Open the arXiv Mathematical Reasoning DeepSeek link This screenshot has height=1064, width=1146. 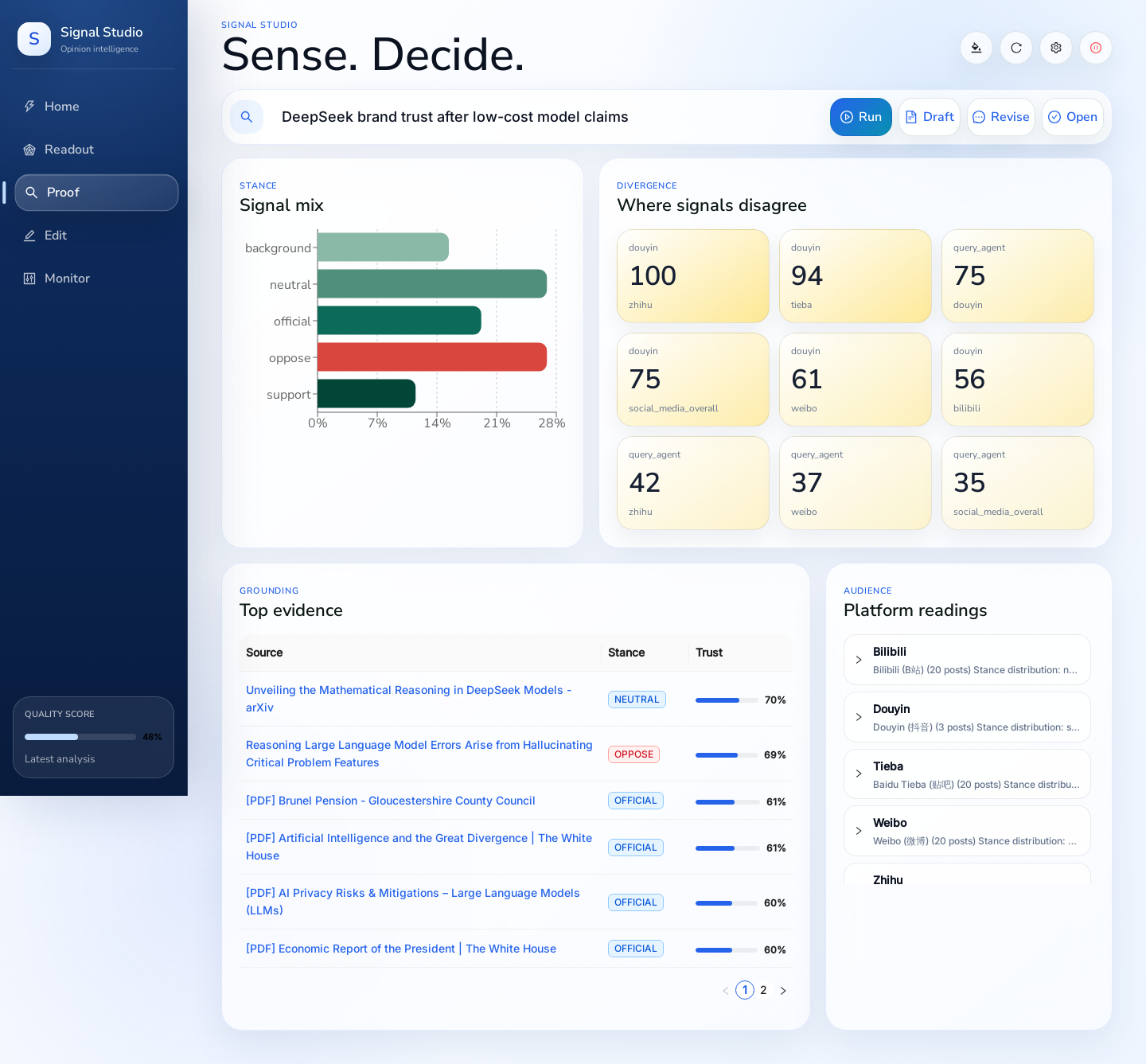[x=408, y=699]
